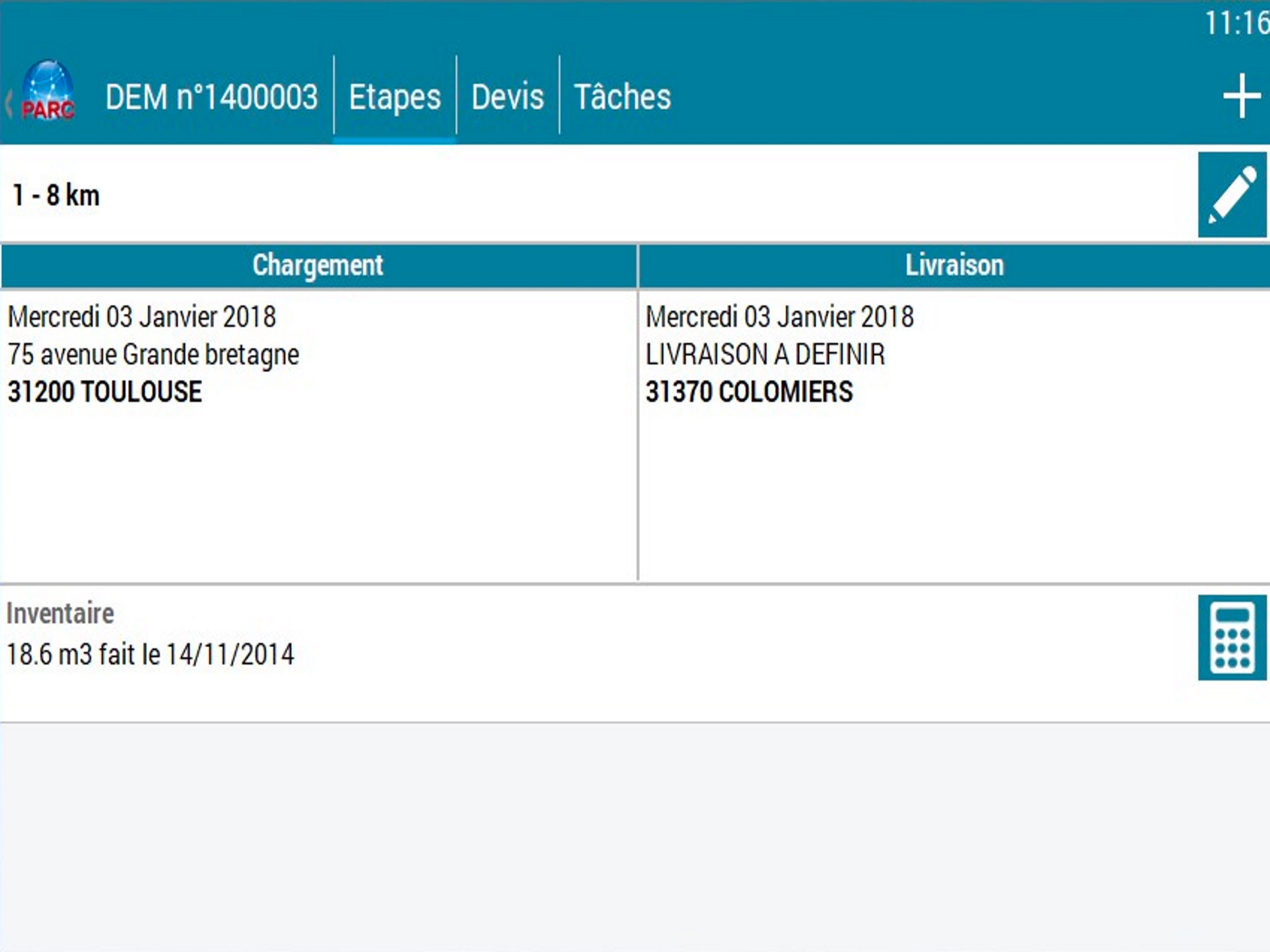Select 31200 TOULOUSE loading city
Screen dimensions: 1270x952
point(105,391)
